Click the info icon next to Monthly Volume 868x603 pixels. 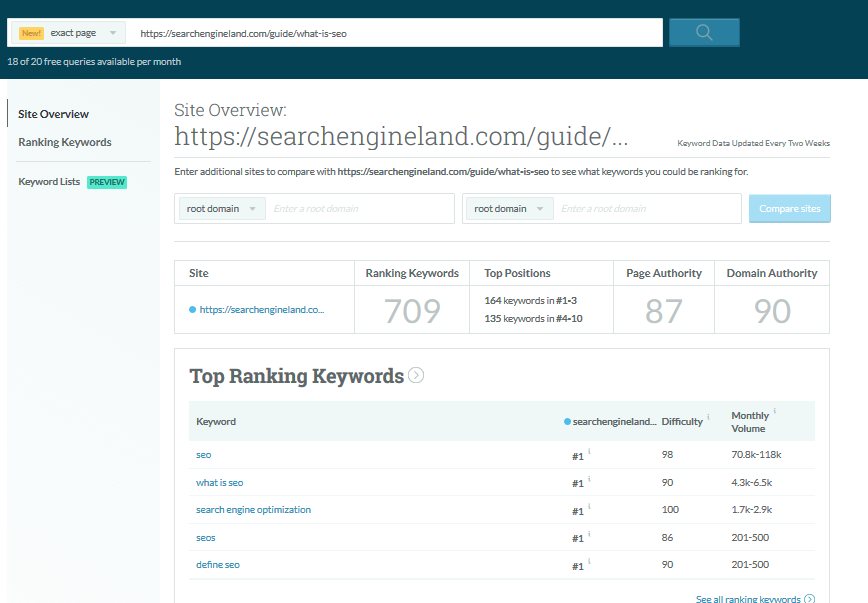[x=774, y=411]
